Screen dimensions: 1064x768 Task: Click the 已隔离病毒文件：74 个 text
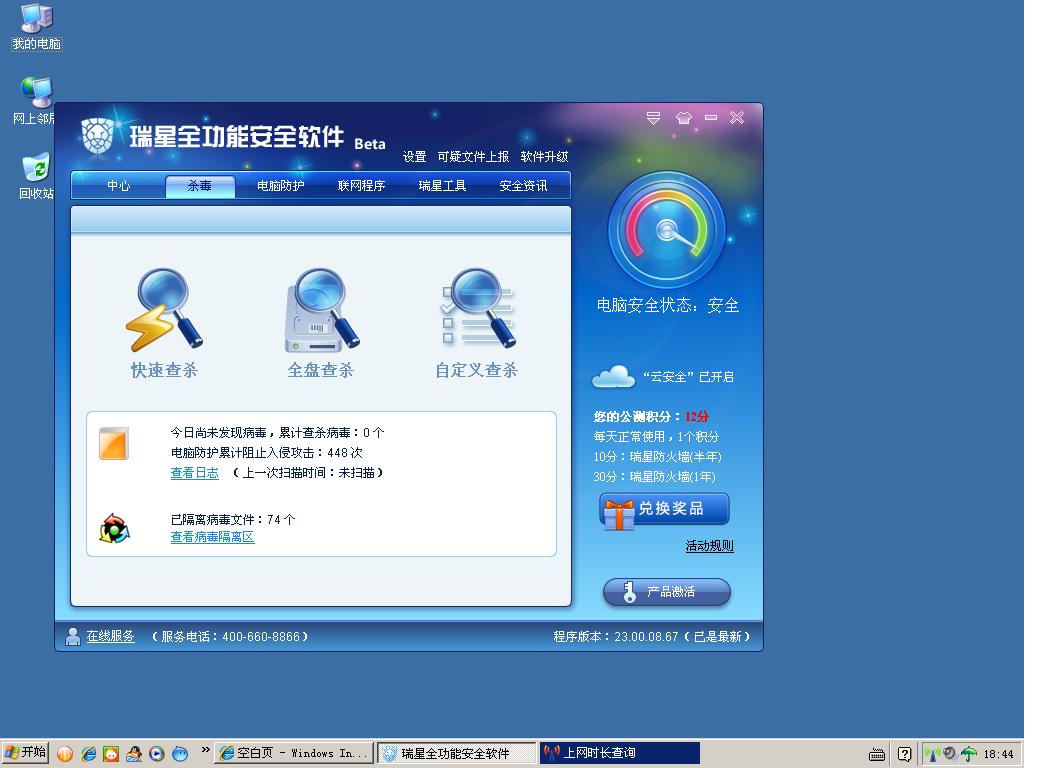click(x=233, y=520)
